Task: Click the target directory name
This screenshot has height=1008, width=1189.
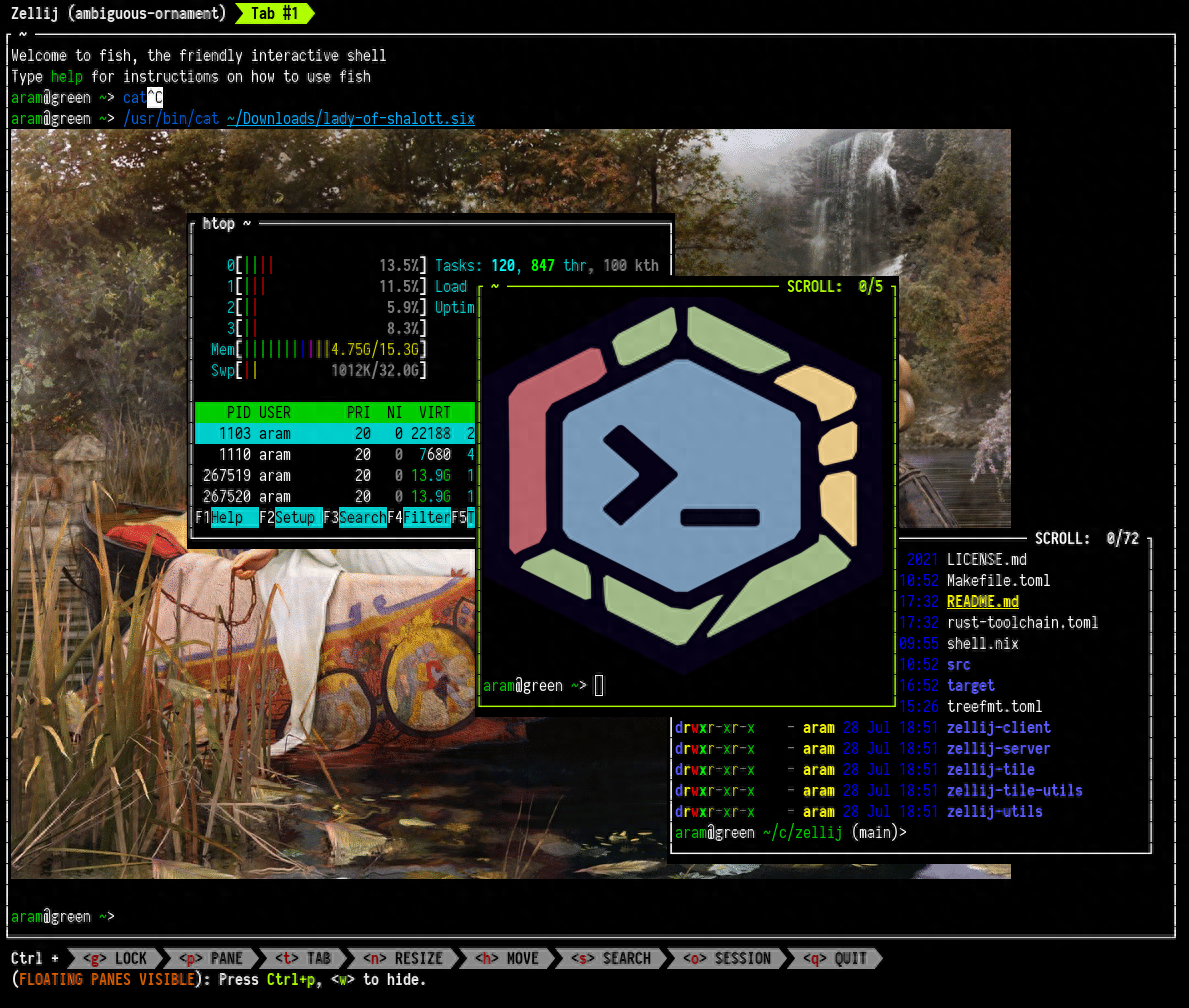Action: coord(971,686)
